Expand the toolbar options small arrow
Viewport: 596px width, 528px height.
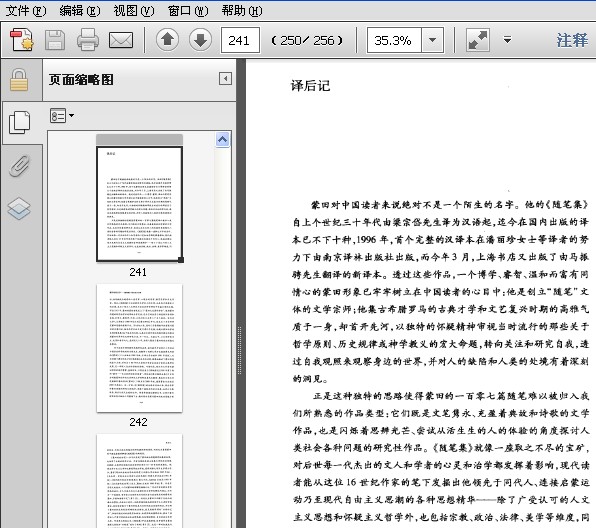click(507, 40)
